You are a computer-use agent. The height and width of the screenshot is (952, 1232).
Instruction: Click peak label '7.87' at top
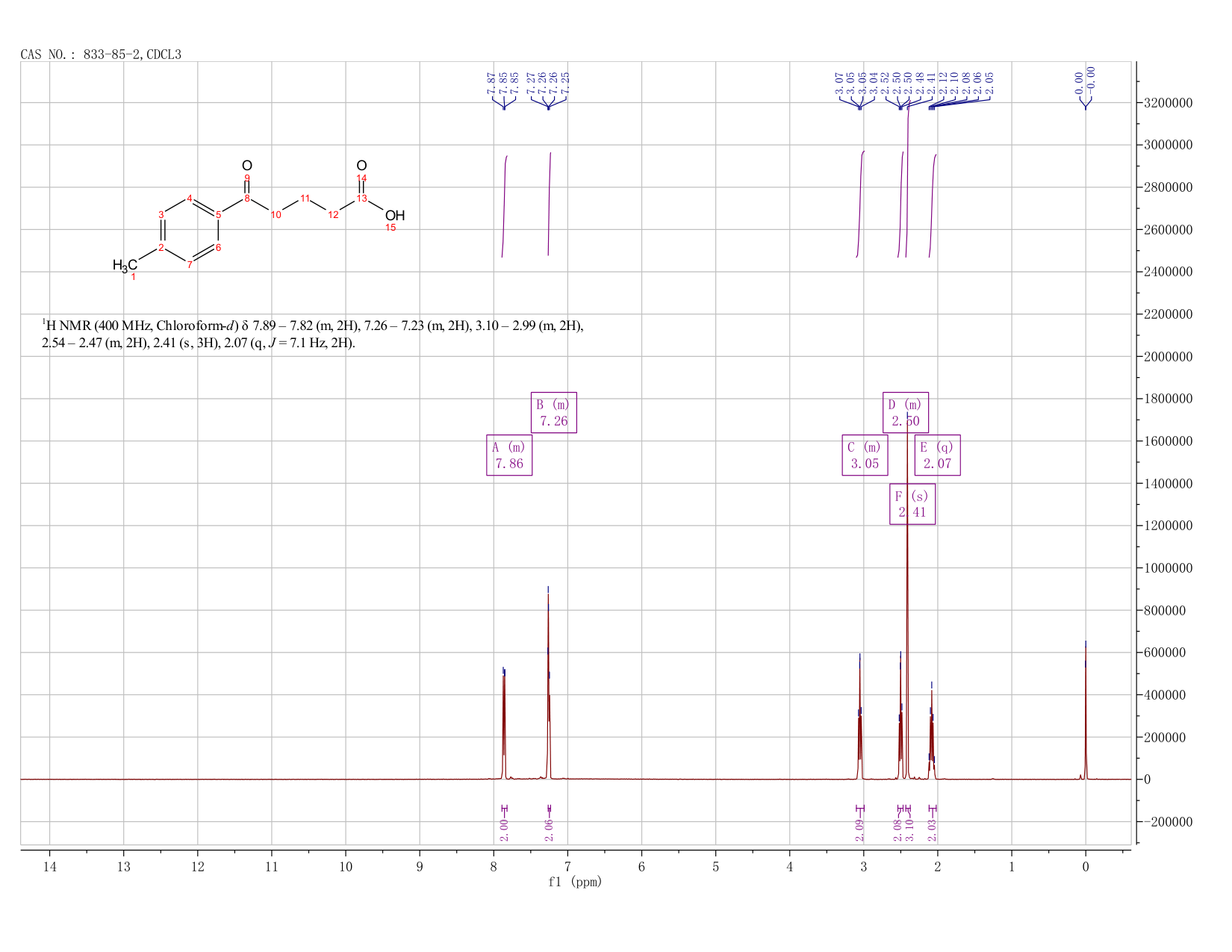[x=491, y=84]
